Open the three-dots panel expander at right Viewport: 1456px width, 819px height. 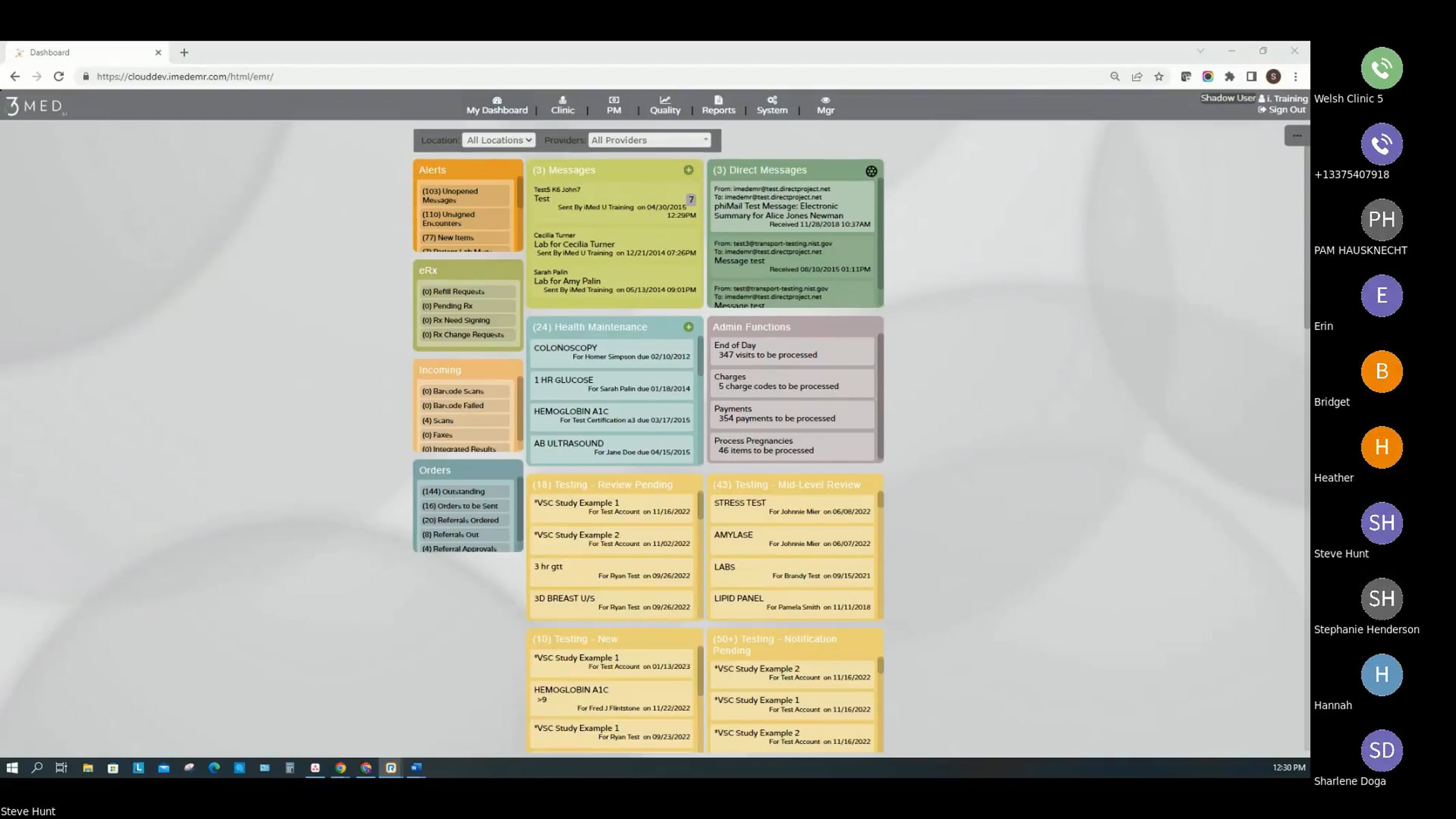click(1296, 136)
